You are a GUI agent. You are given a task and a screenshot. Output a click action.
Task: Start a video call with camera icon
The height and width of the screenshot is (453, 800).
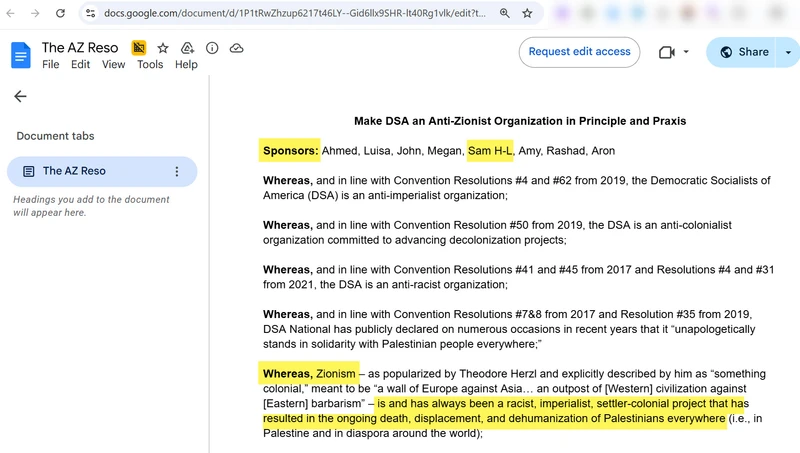[x=667, y=52]
